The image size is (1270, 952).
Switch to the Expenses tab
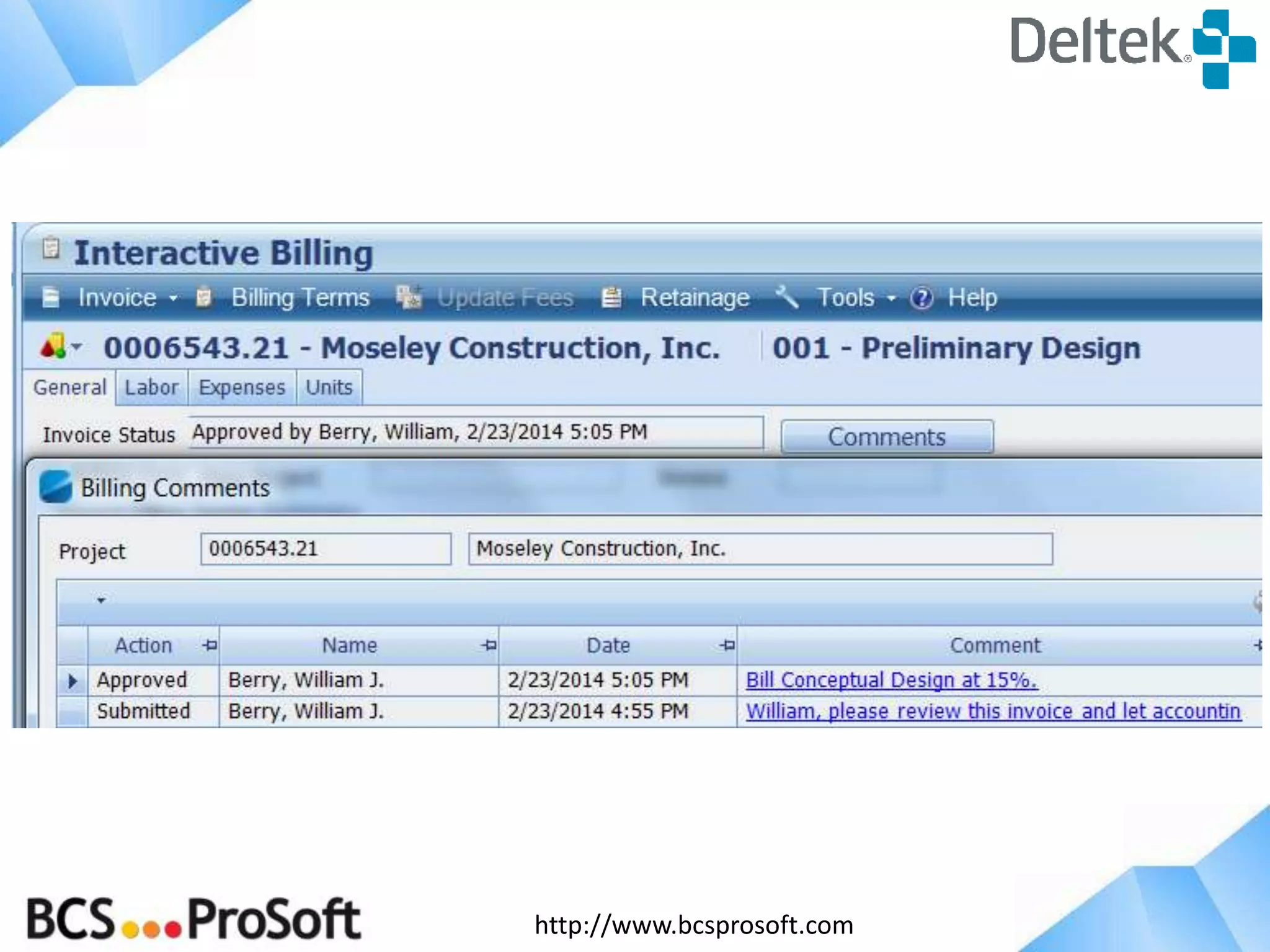click(x=242, y=388)
